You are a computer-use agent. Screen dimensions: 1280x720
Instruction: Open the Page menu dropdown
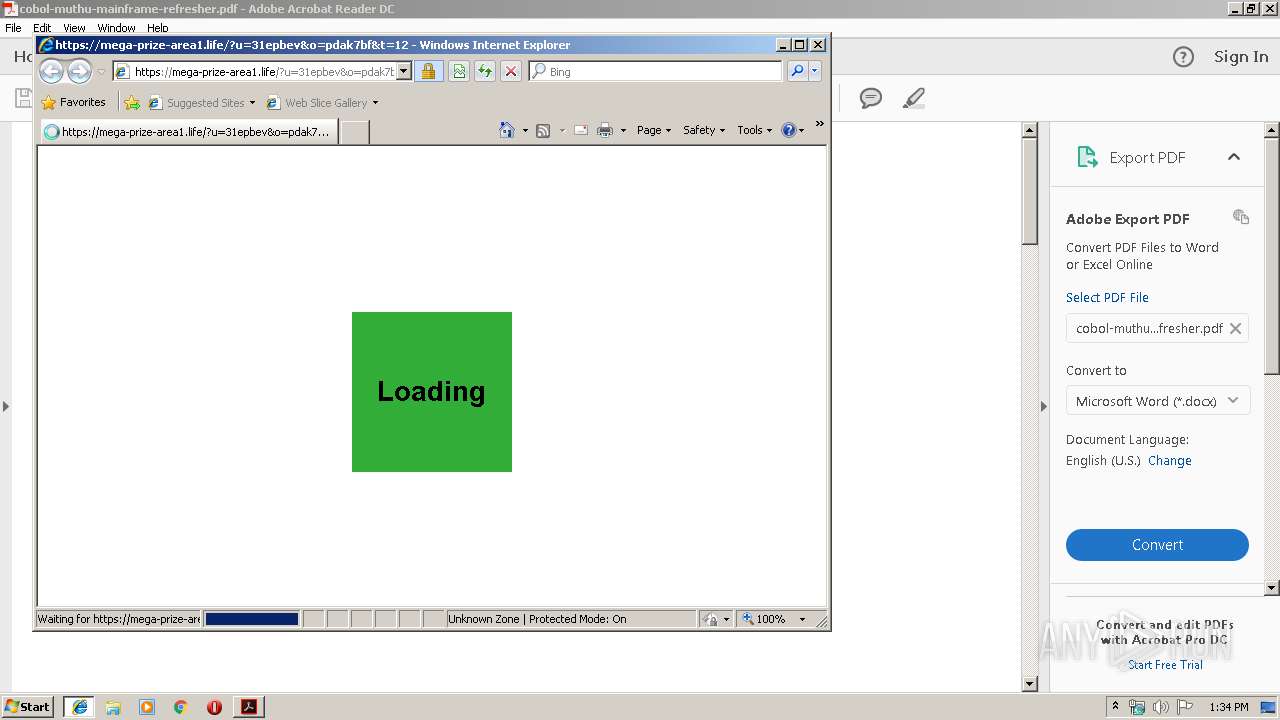[654, 130]
